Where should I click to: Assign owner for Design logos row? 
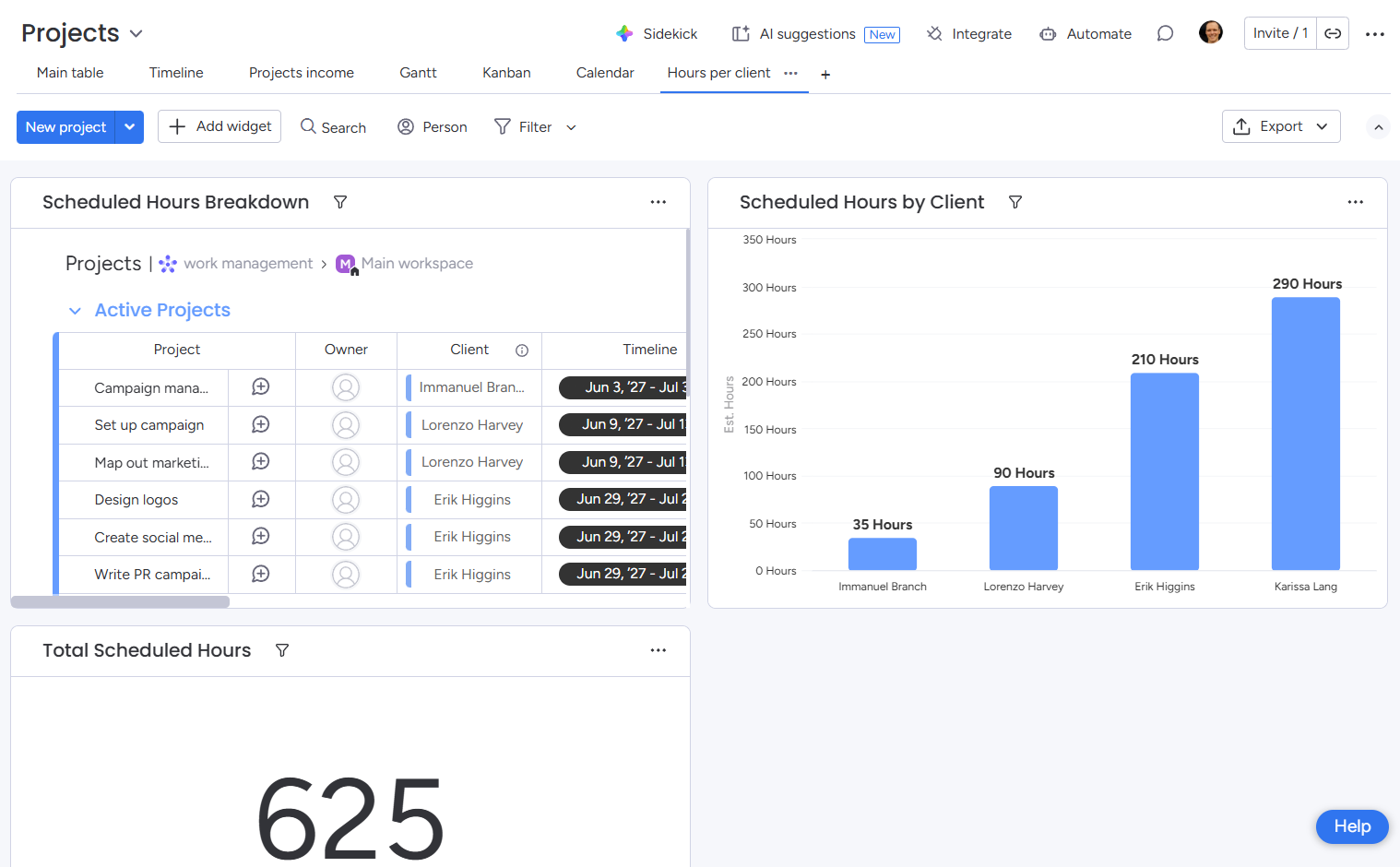pyautogui.click(x=346, y=500)
